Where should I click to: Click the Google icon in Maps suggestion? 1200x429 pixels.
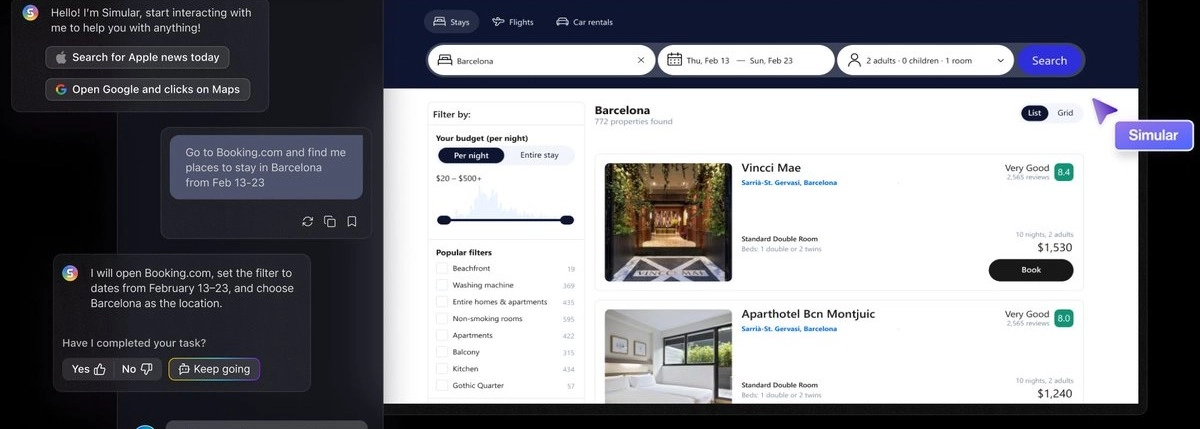[x=61, y=89]
